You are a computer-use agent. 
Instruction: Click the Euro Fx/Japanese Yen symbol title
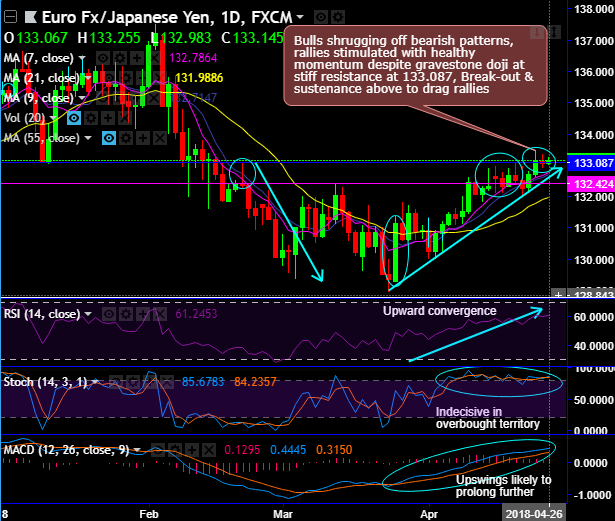128,17
